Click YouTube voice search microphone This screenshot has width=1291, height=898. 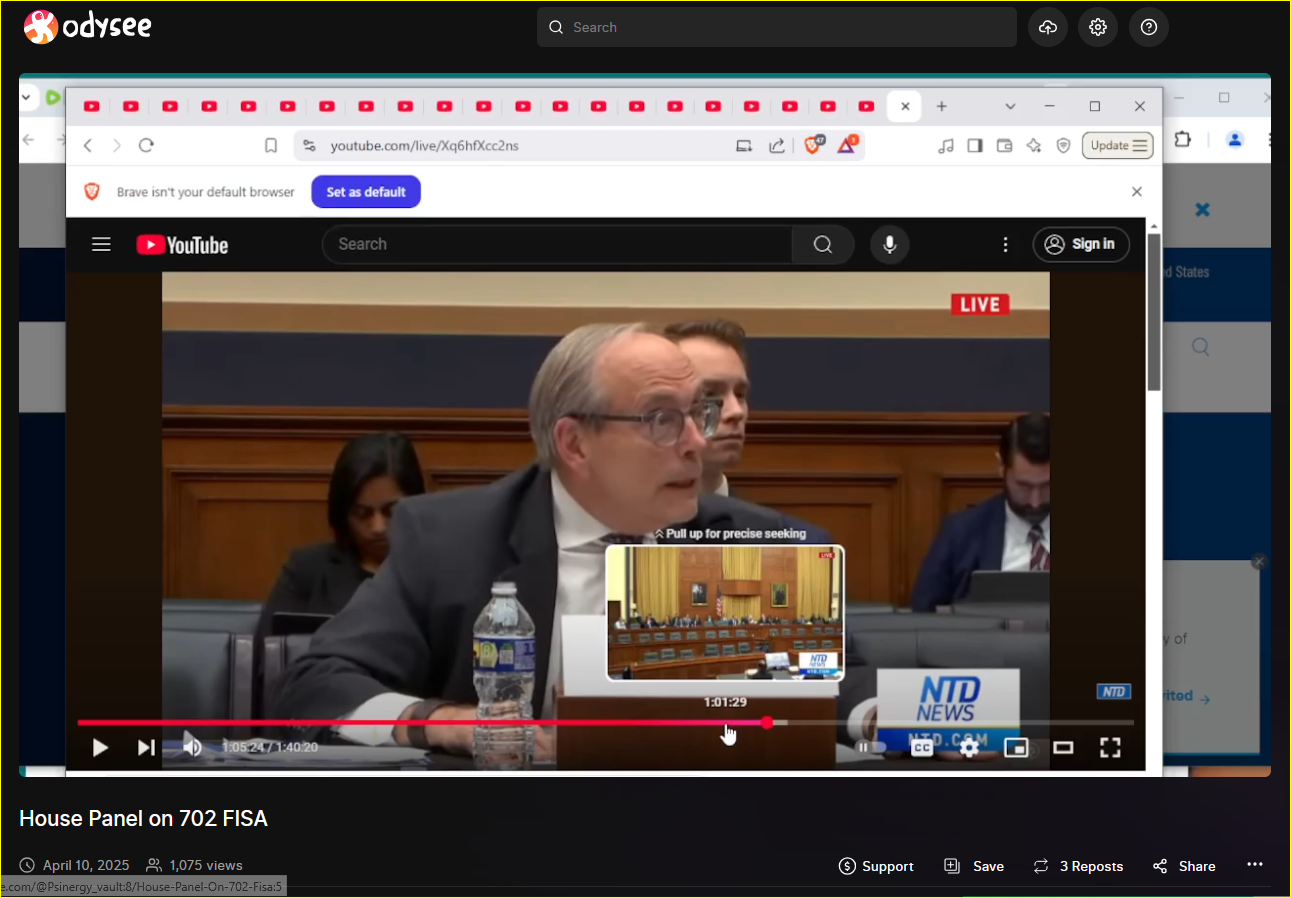(889, 244)
